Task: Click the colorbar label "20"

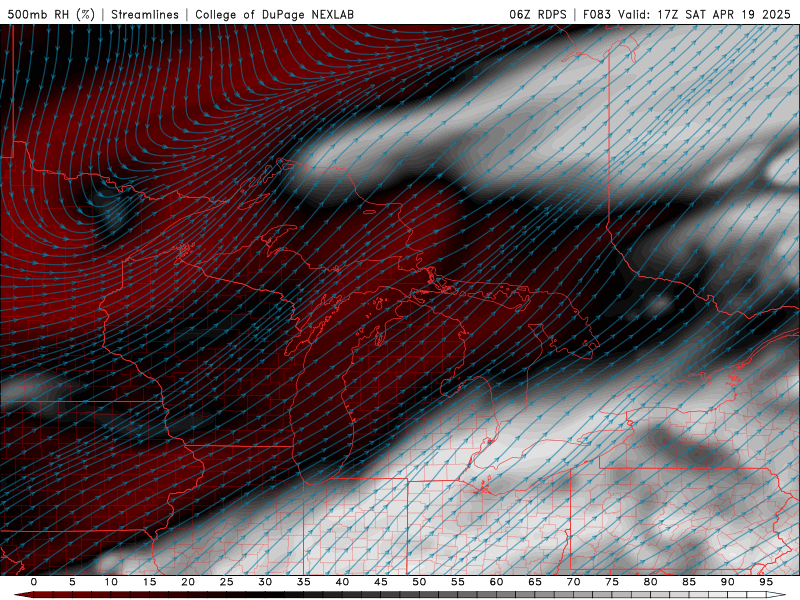Action: point(188,582)
